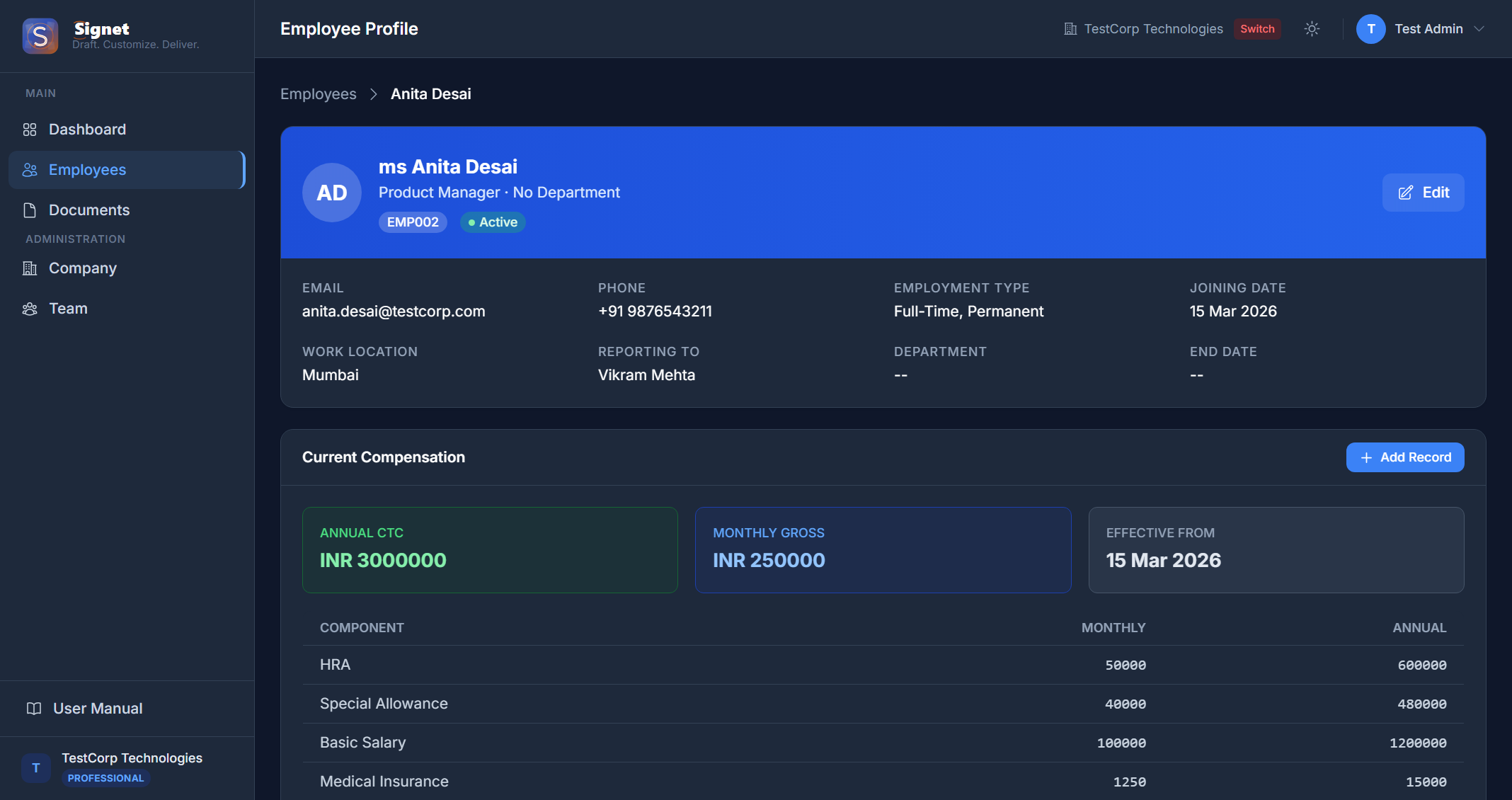This screenshot has height=800, width=1512.
Task: Click the Company building icon in sidebar
Action: click(x=30, y=268)
